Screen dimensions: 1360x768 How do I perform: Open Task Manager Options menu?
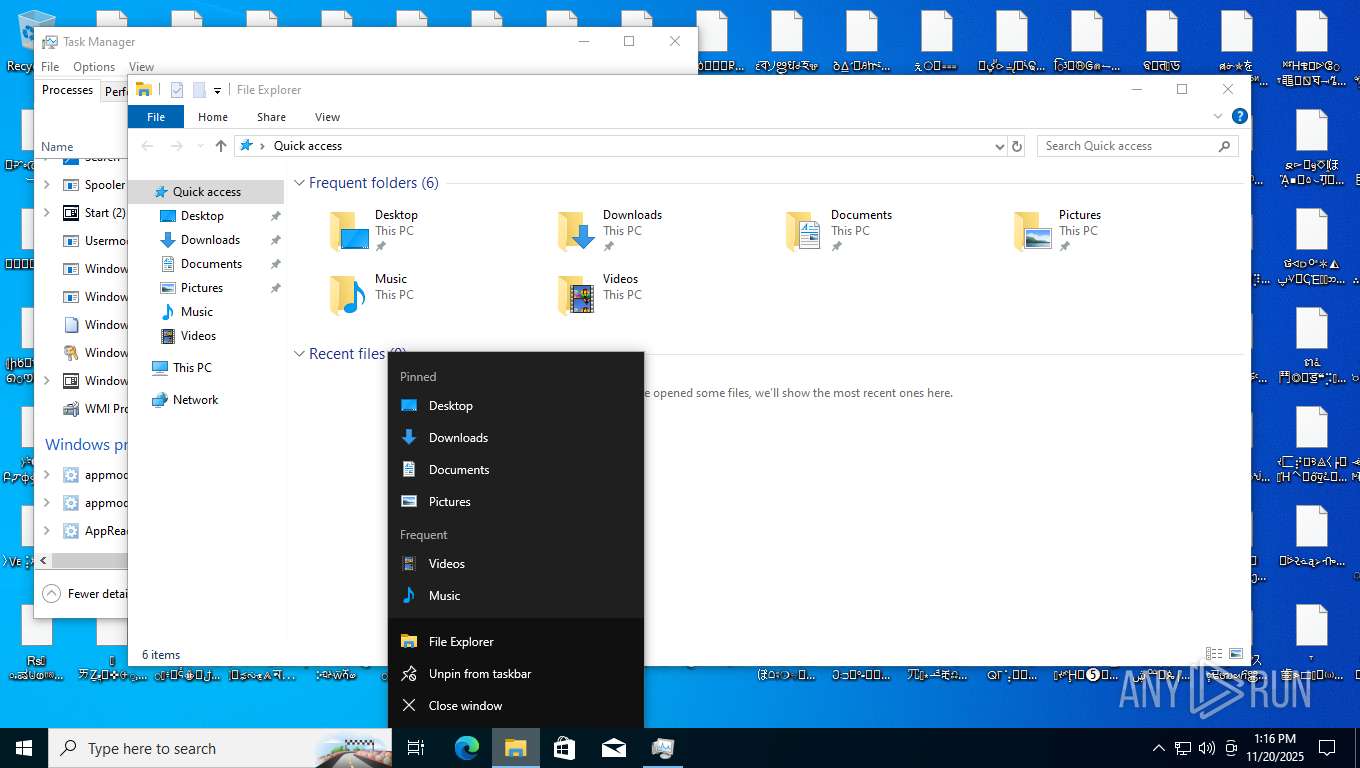tap(94, 67)
